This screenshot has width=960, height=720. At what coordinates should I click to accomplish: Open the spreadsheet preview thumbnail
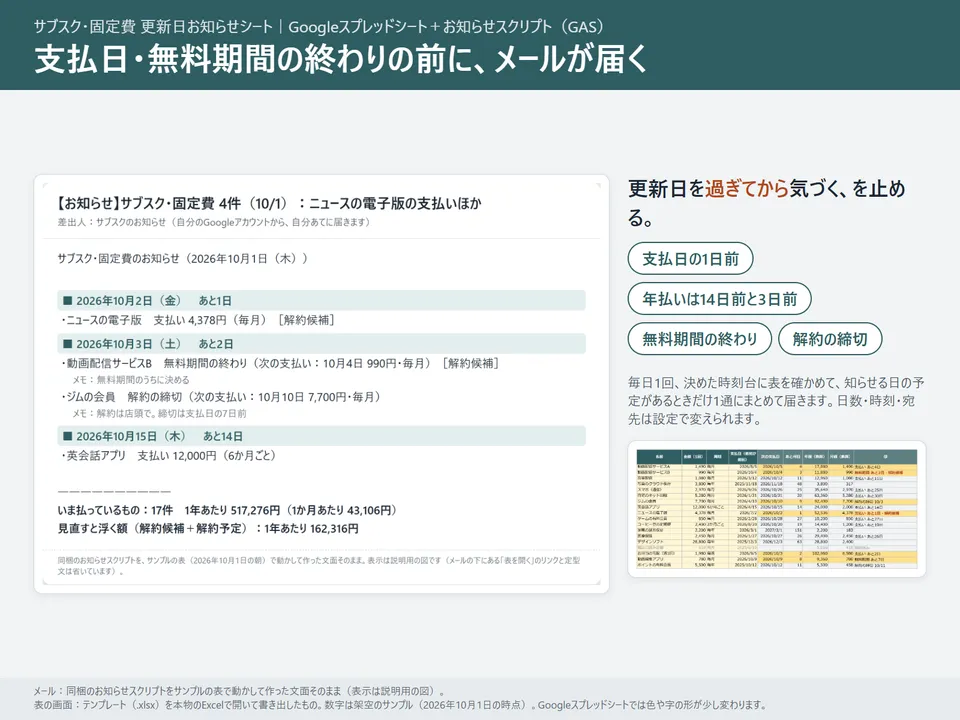[x=776, y=509]
